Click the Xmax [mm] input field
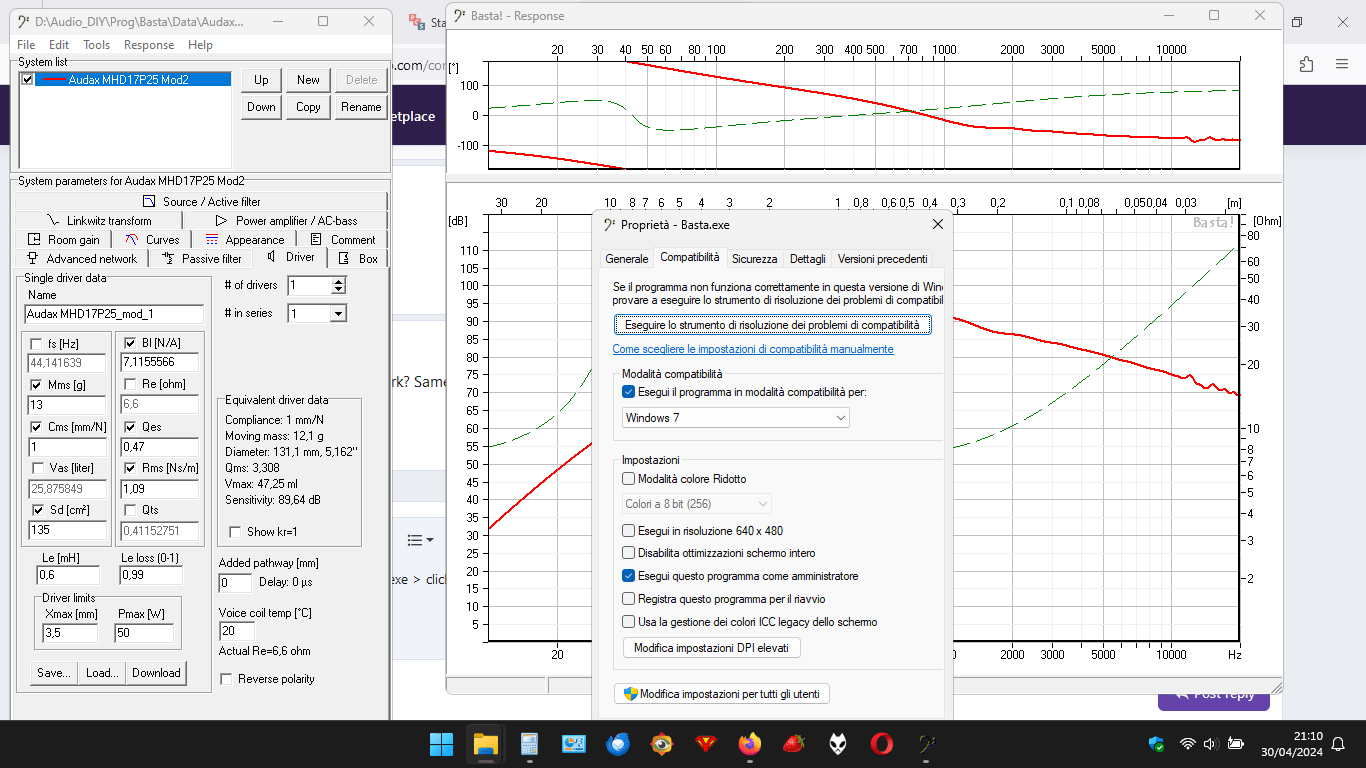 69,633
